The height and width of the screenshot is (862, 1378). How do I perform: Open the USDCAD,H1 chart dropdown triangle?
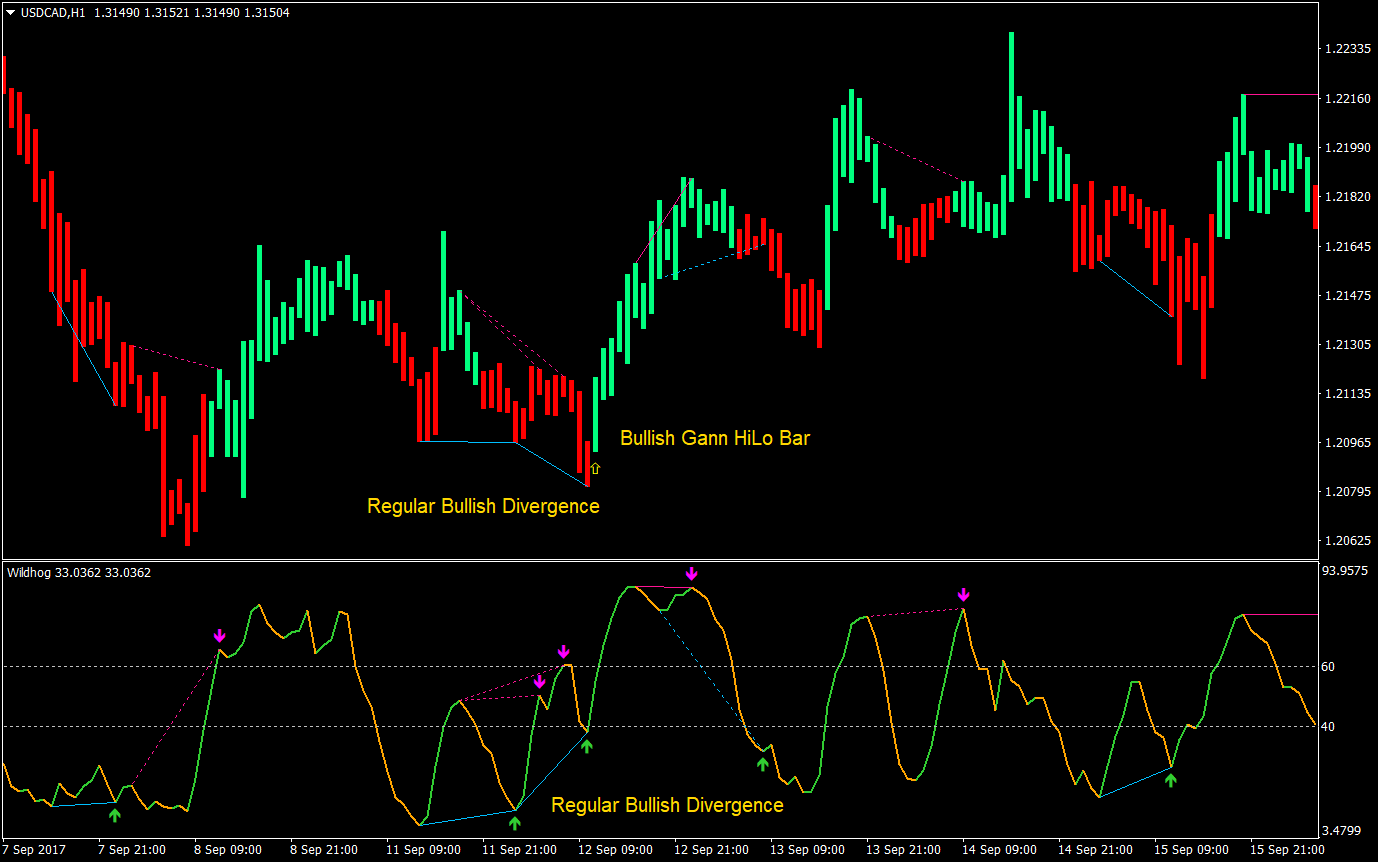coord(10,14)
